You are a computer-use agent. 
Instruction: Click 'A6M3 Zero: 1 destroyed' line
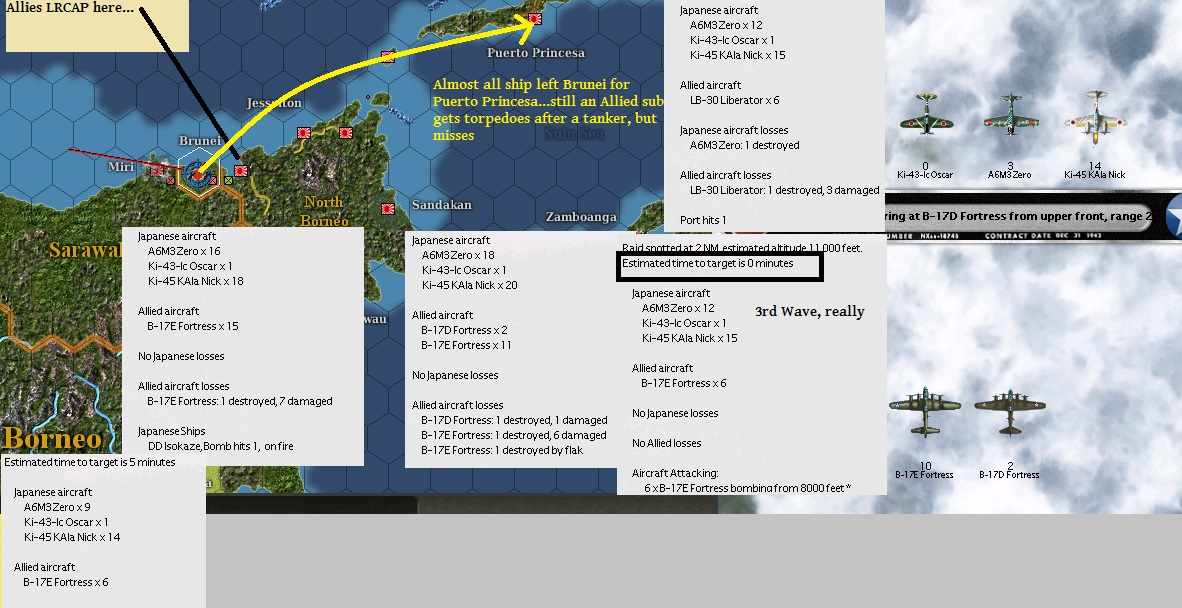[745, 145]
